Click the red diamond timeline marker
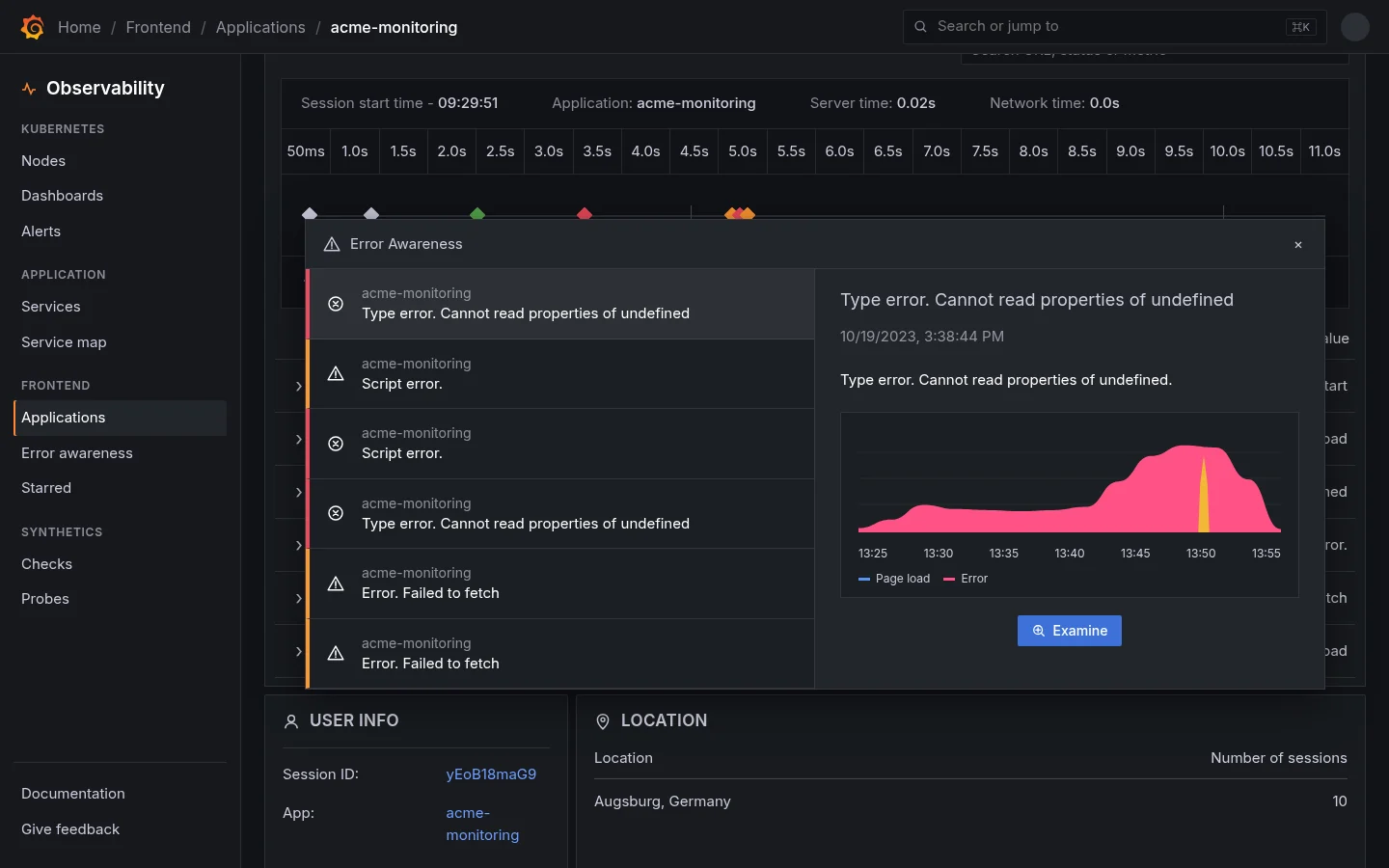 (x=584, y=213)
